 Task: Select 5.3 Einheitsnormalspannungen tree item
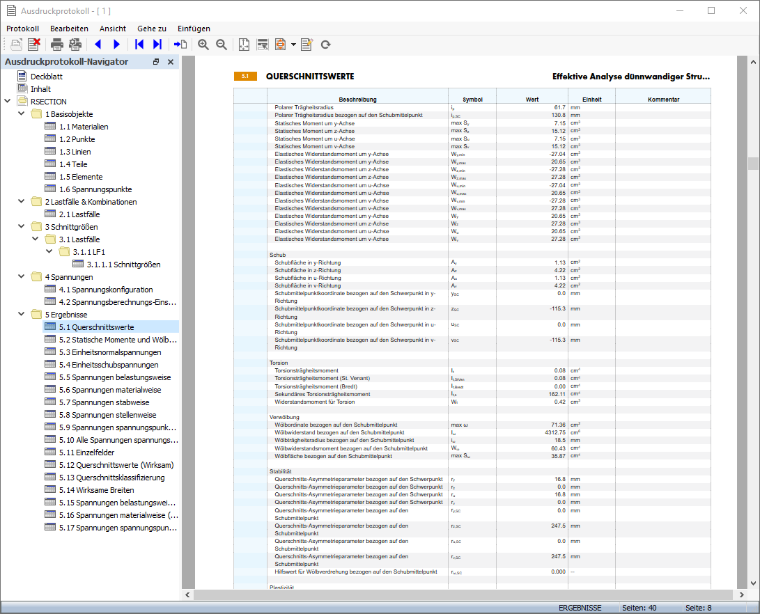(x=110, y=352)
